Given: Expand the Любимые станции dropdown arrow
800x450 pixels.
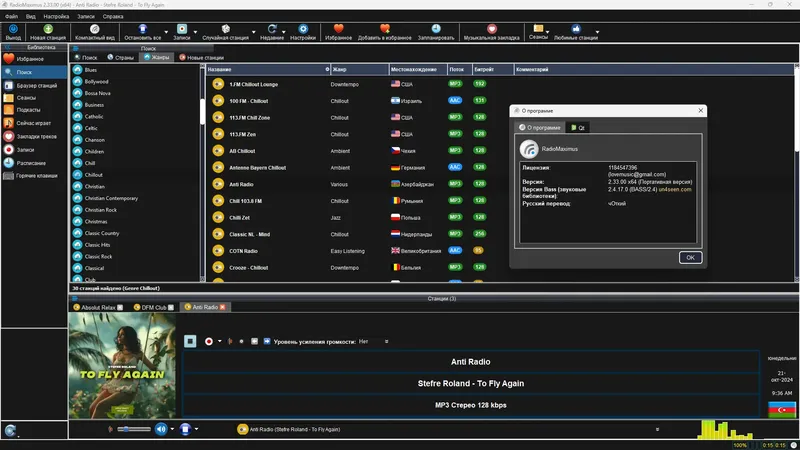Looking at the screenshot, I should coord(597,32).
